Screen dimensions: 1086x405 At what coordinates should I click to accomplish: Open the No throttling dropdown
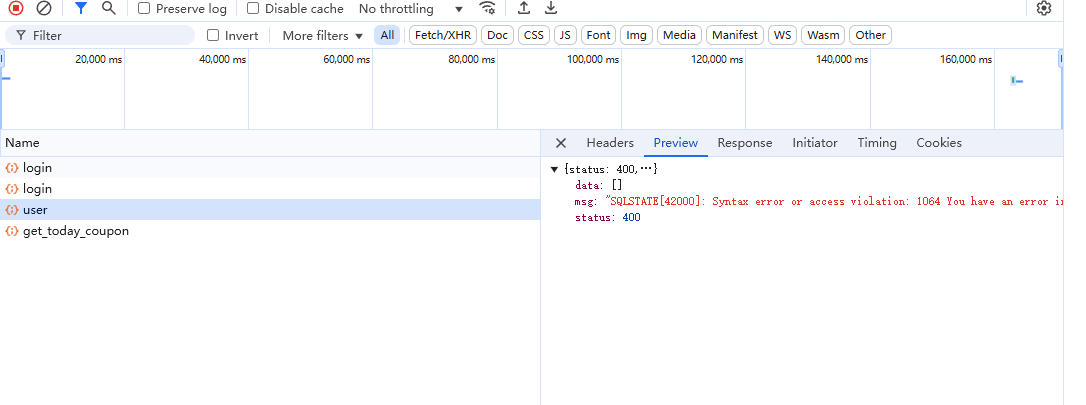[x=410, y=9]
